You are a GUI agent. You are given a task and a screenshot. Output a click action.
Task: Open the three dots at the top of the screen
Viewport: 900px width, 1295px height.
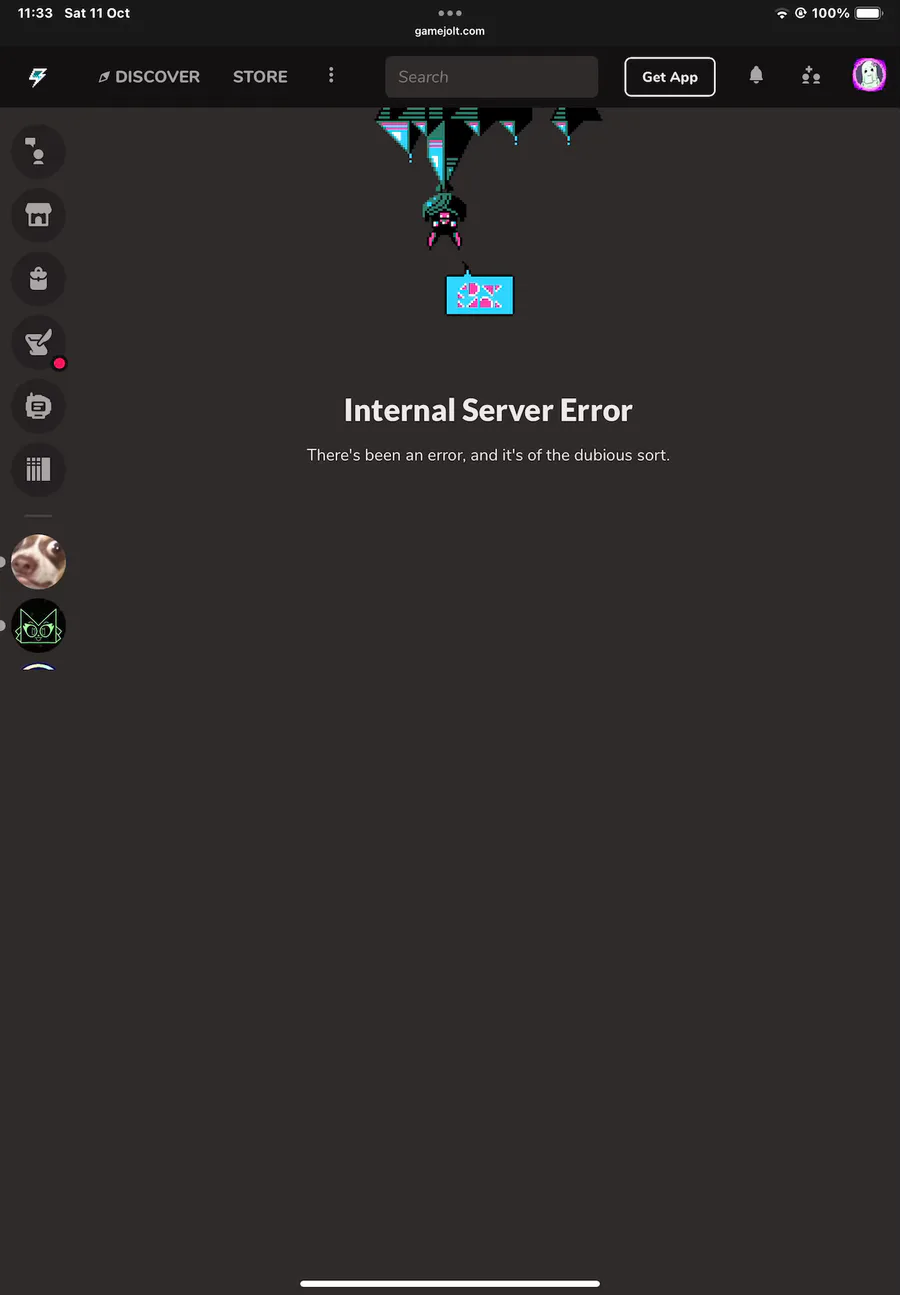click(x=450, y=13)
